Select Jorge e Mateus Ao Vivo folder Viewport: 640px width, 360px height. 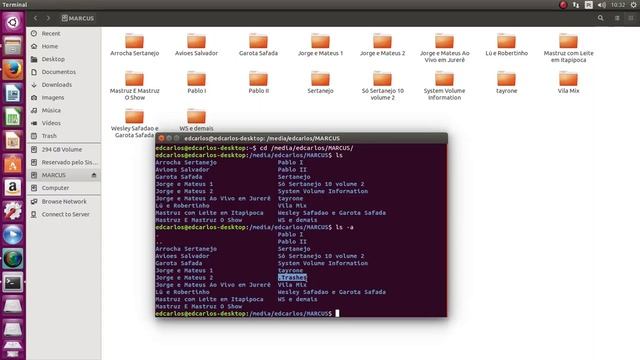click(444, 48)
